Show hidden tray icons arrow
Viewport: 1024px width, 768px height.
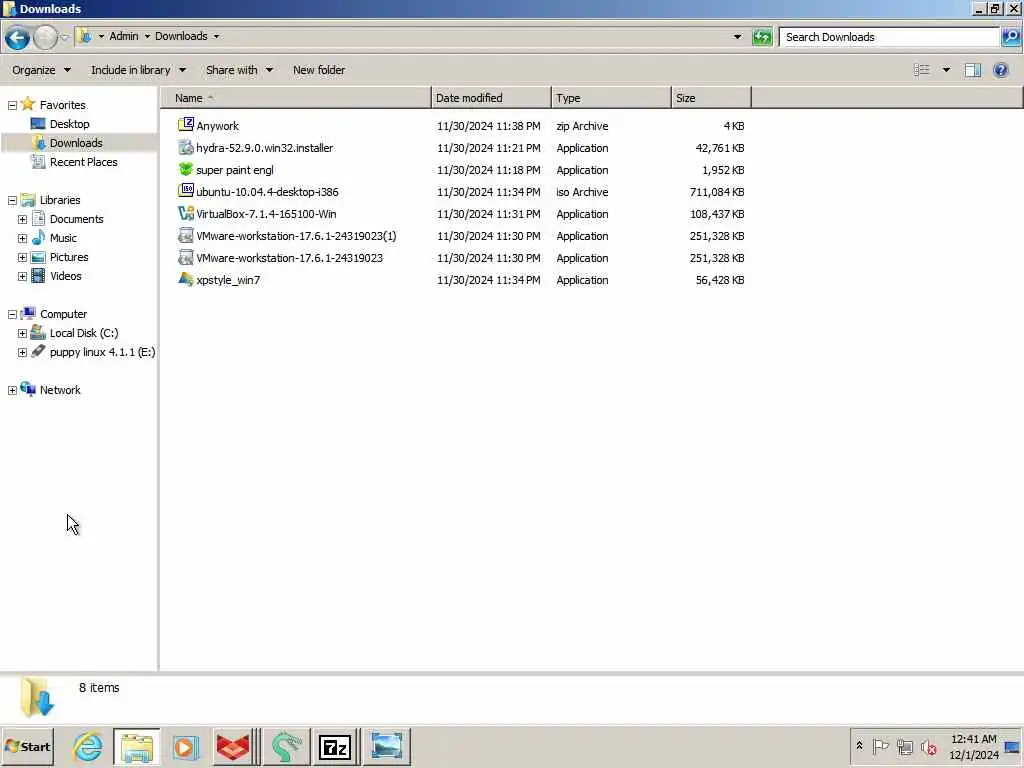point(859,746)
